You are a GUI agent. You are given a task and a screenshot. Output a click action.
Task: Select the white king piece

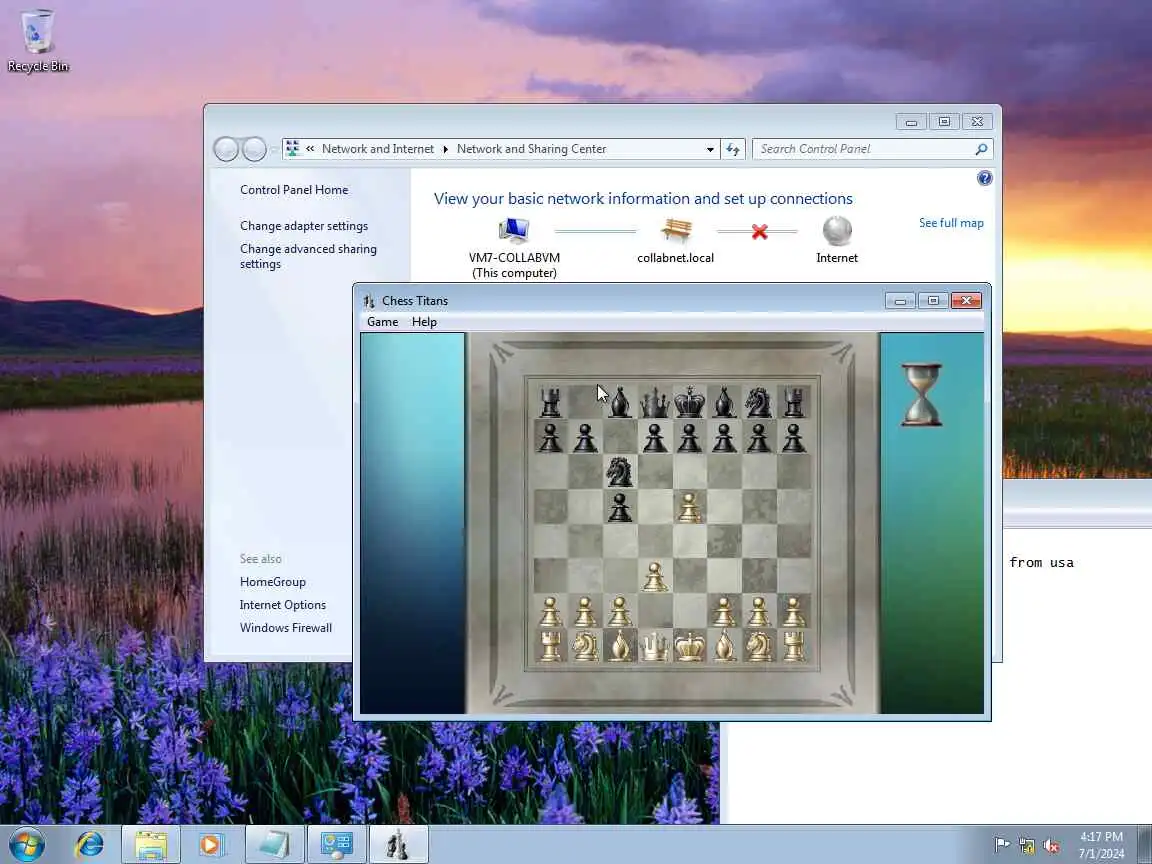click(x=689, y=646)
